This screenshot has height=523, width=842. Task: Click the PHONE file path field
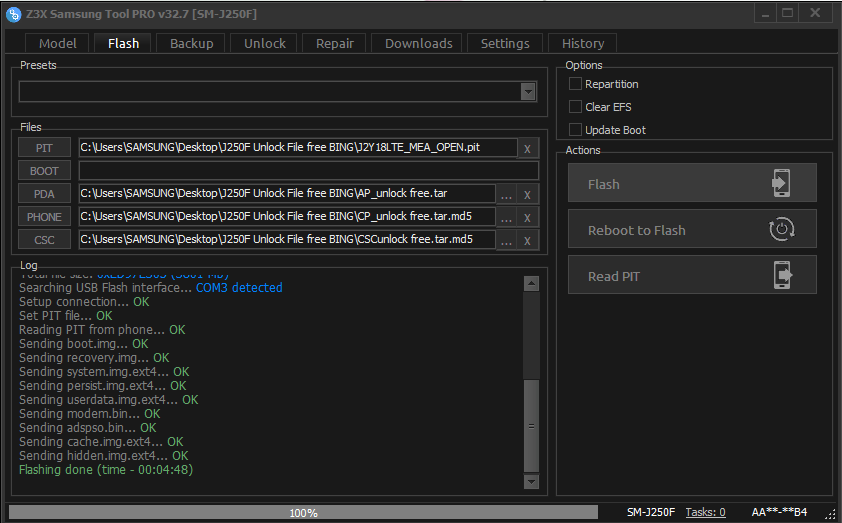tap(287, 216)
